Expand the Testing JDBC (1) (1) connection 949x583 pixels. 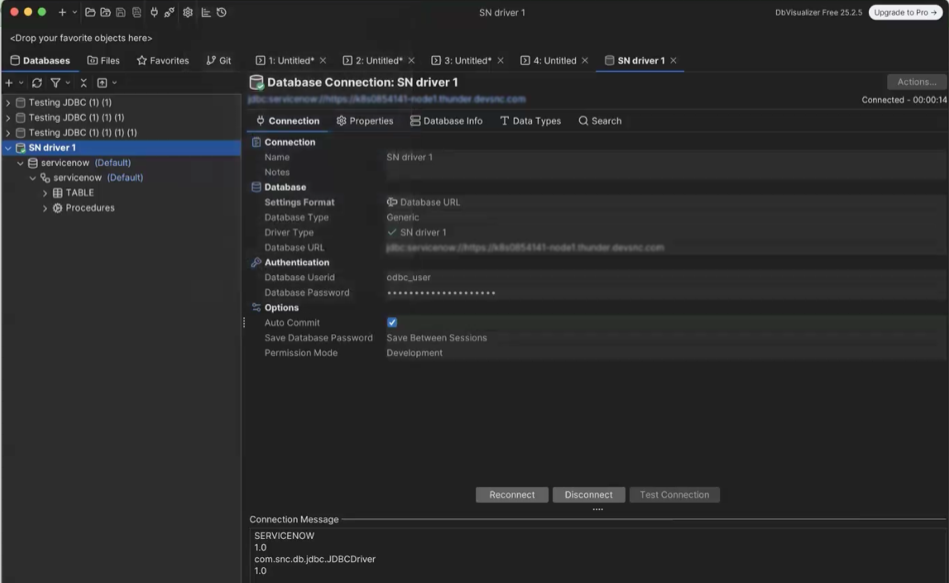(8, 102)
